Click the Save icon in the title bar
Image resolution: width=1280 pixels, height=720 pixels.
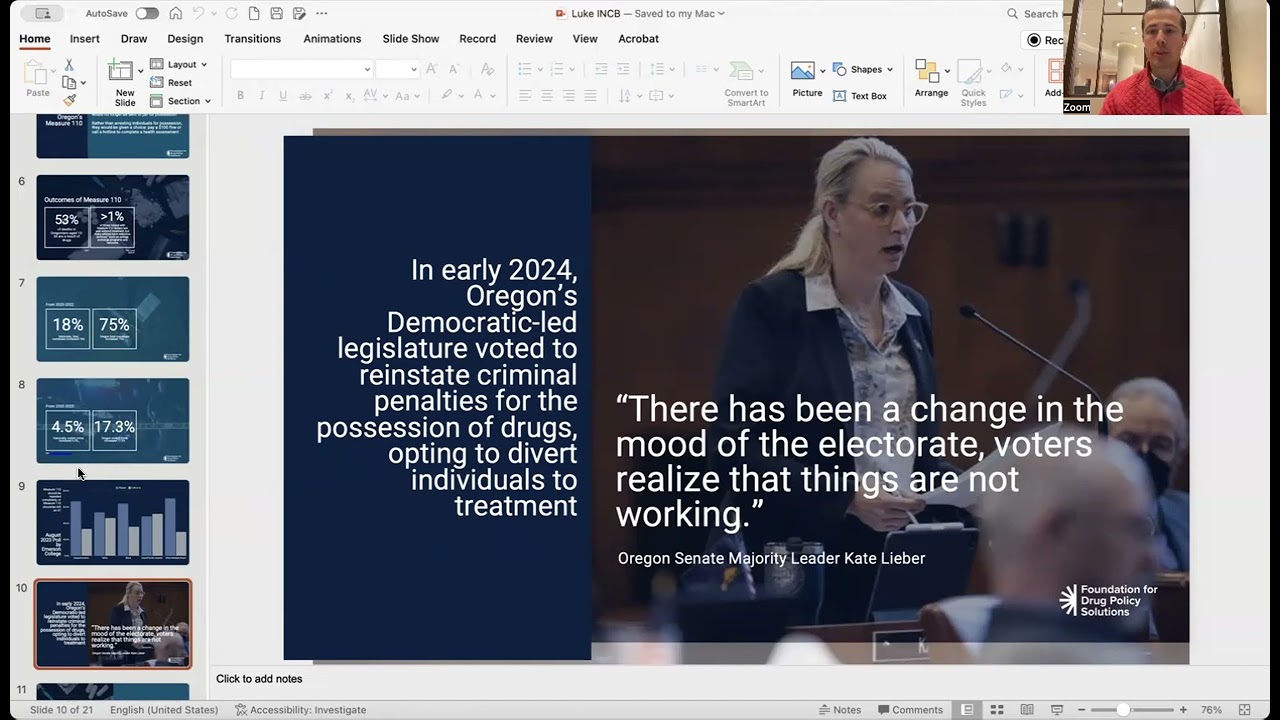click(x=277, y=14)
